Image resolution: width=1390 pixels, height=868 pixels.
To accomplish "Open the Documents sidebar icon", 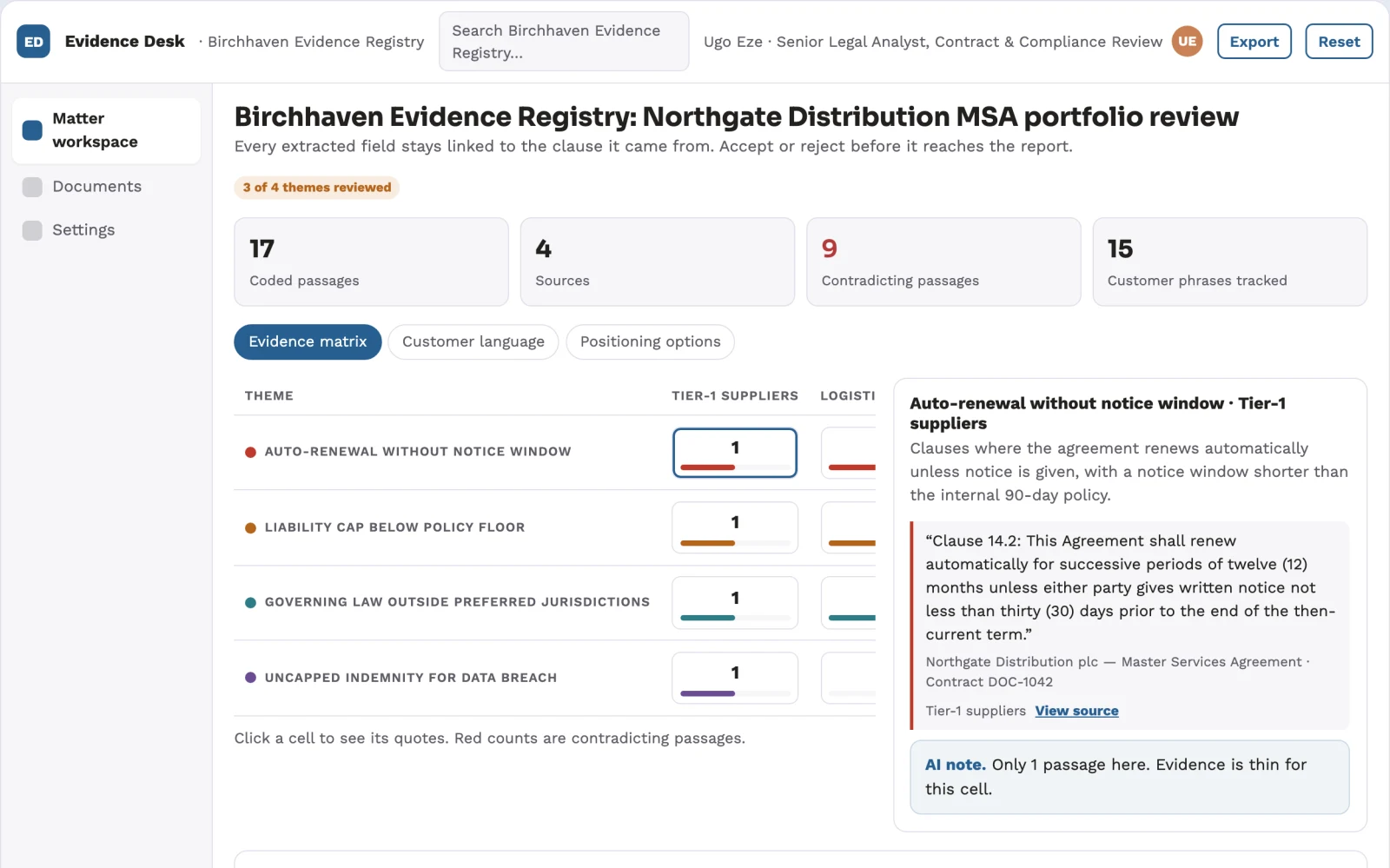I will point(32,187).
